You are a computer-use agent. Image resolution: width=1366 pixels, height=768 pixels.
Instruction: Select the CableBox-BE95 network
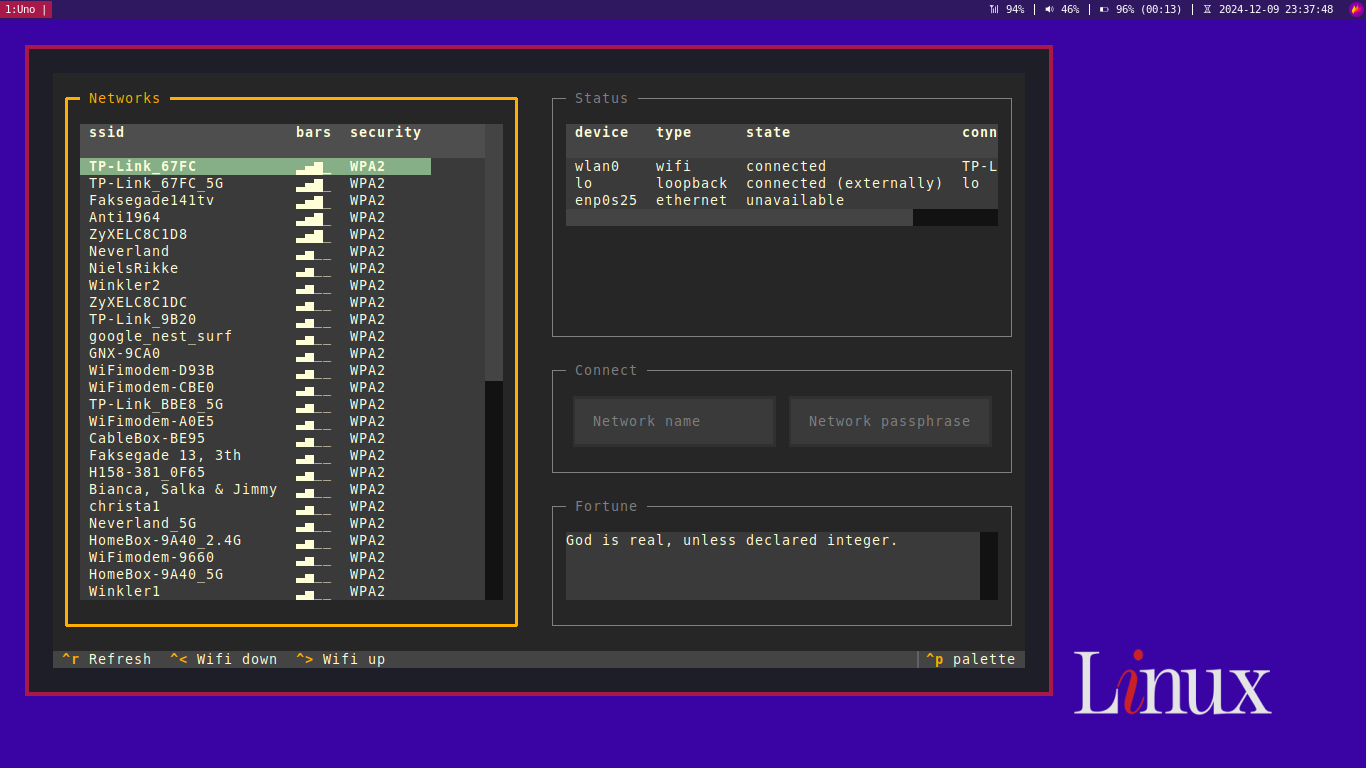point(255,438)
